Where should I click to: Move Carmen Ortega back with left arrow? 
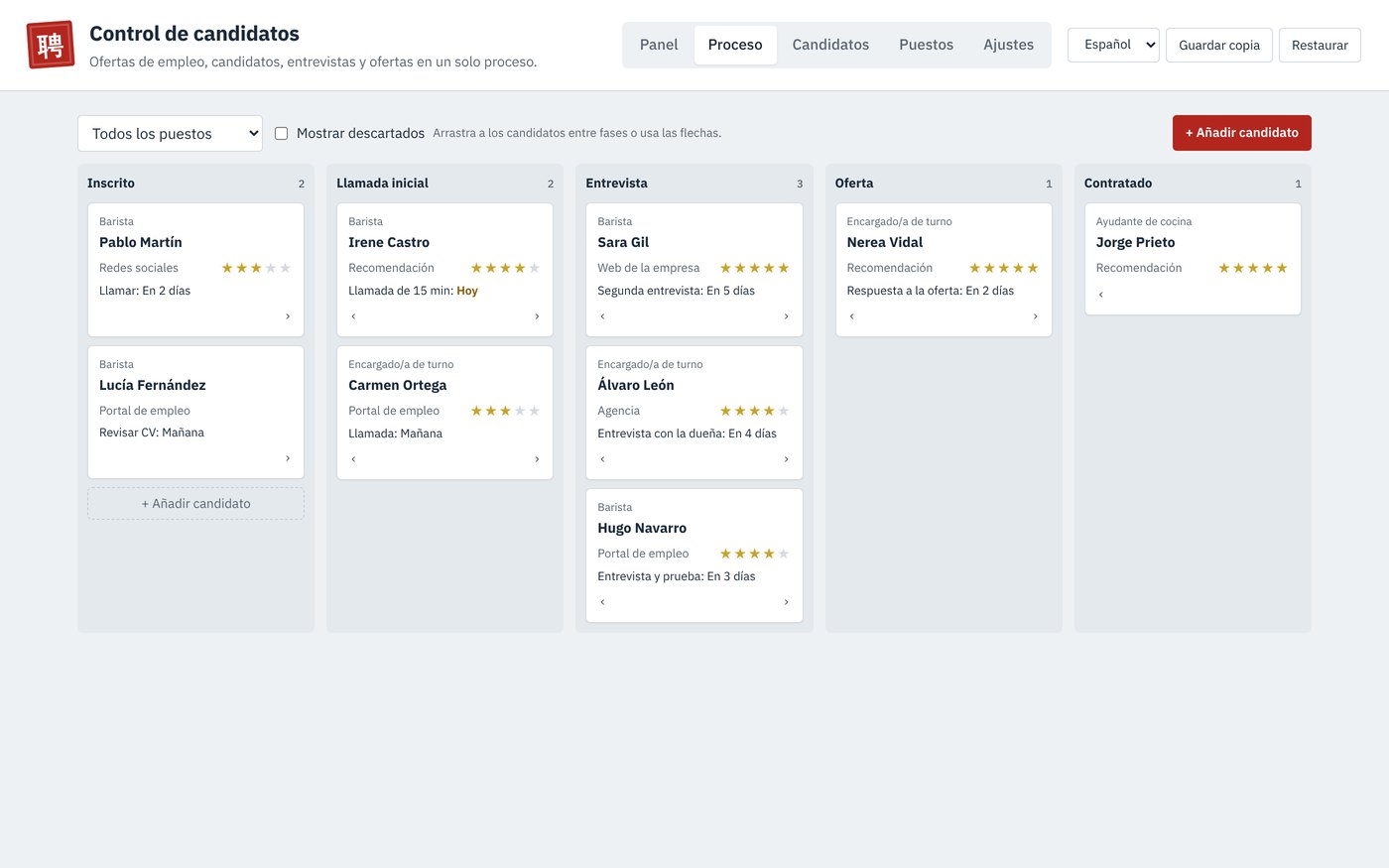click(x=353, y=459)
